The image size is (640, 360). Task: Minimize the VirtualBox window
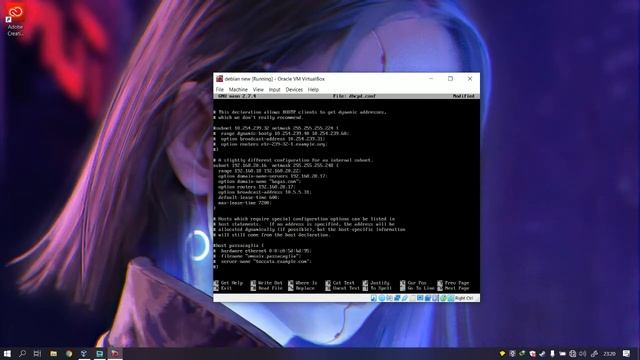tap(431, 79)
